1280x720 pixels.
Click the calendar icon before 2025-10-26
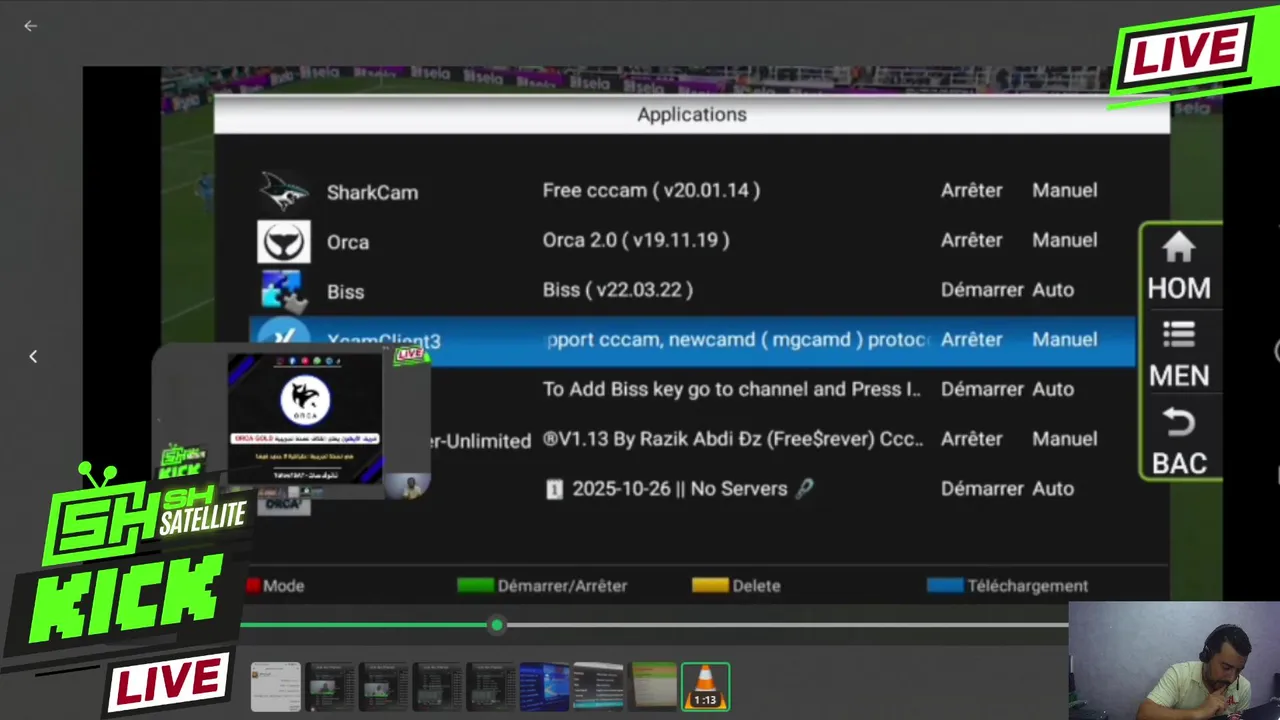(x=554, y=489)
